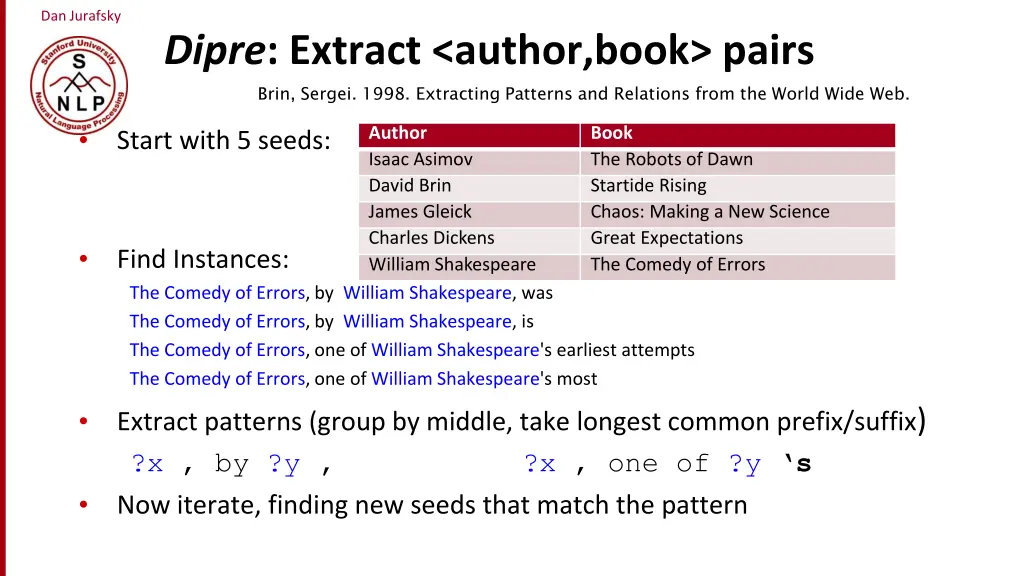This screenshot has height=576, width=1024.
Task: Select the James Gleick table cell
Action: point(469,213)
